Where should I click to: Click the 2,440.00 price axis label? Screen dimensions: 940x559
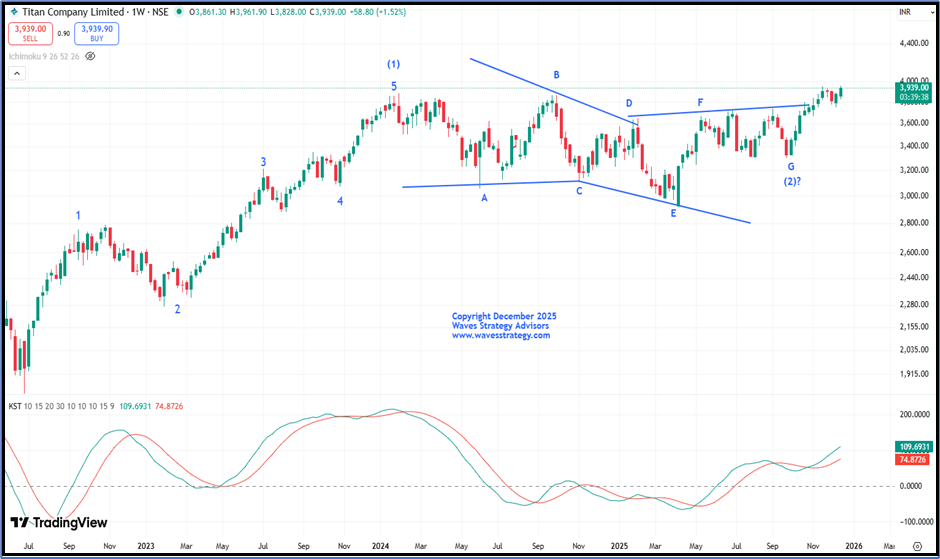[x=914, y=277]
